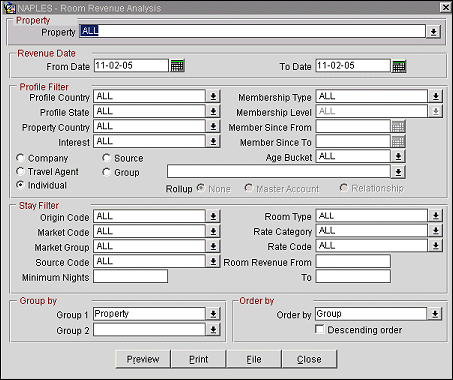Select the Source radio button
The width and height of the screenshot is (453, 380).
[x=106, y=158]
